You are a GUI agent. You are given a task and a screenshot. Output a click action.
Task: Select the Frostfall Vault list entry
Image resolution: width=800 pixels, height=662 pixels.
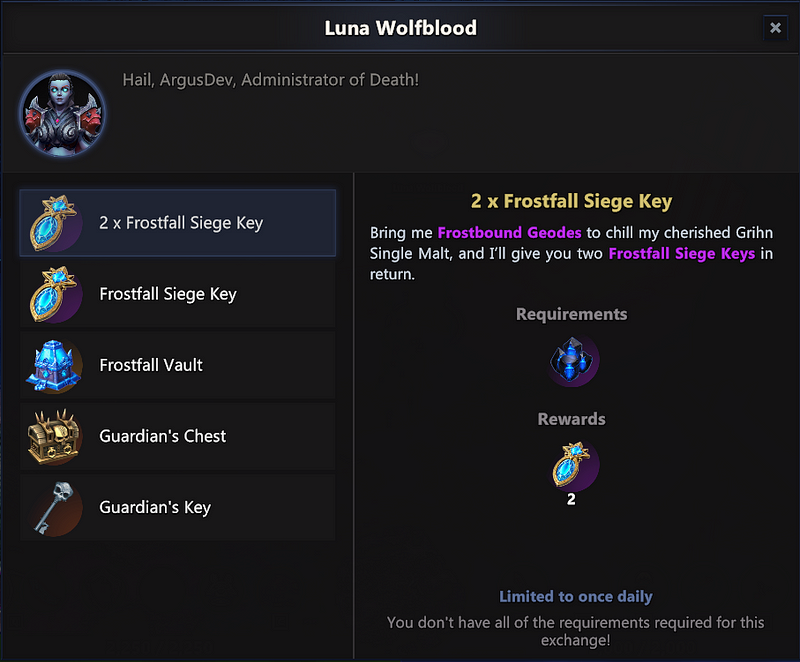pos(178,365)
